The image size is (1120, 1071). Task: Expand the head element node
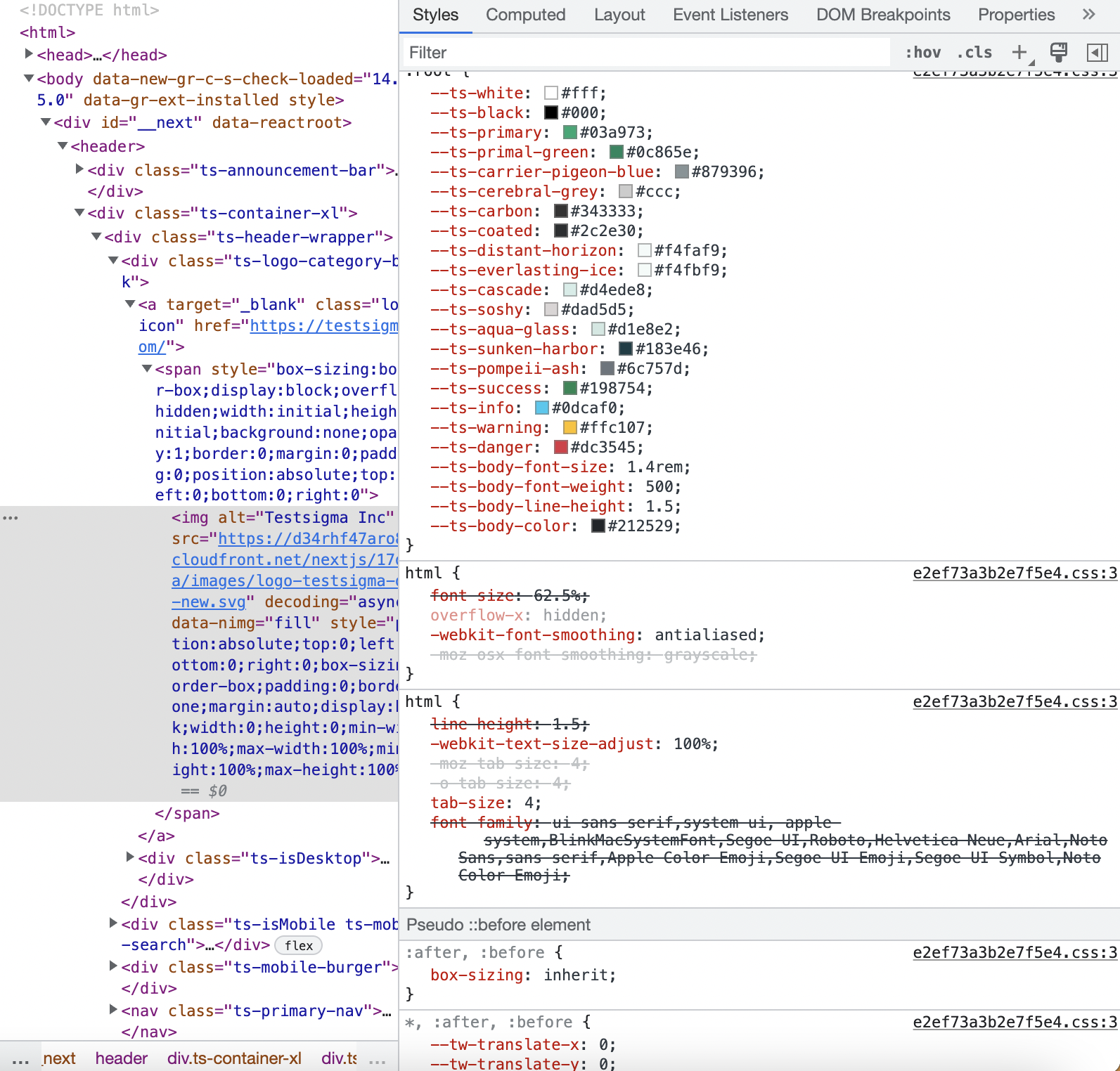point(29,54)
